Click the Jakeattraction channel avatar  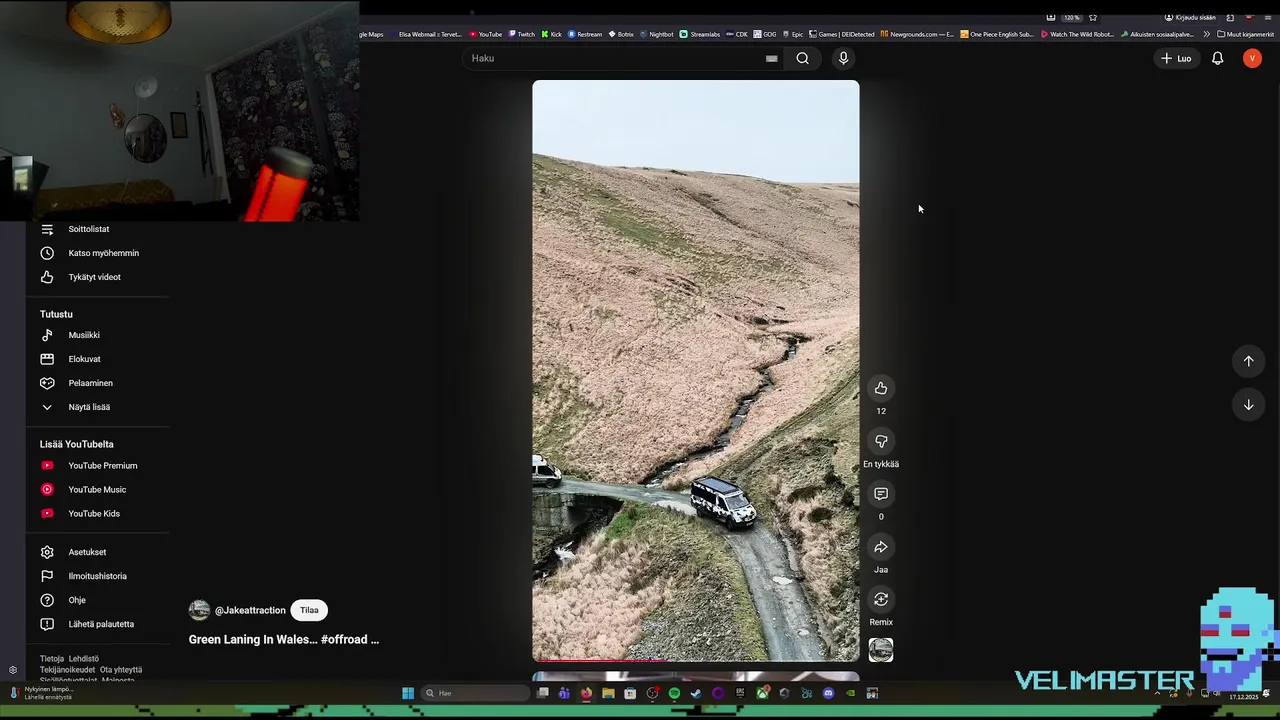[199, 610]
